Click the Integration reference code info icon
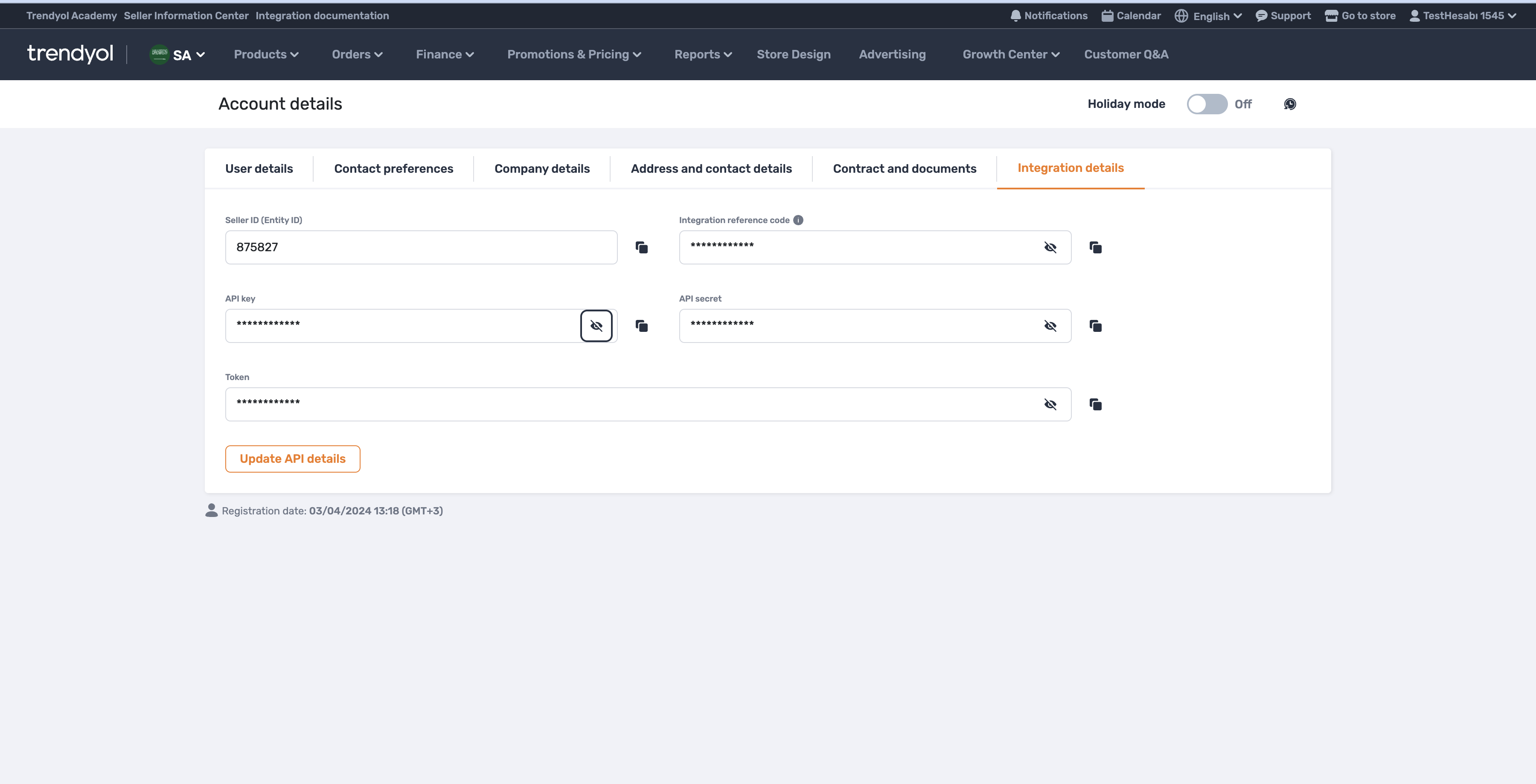This screenshot has width=1536, height=784. pyautogui.click(x=798, y=220)
